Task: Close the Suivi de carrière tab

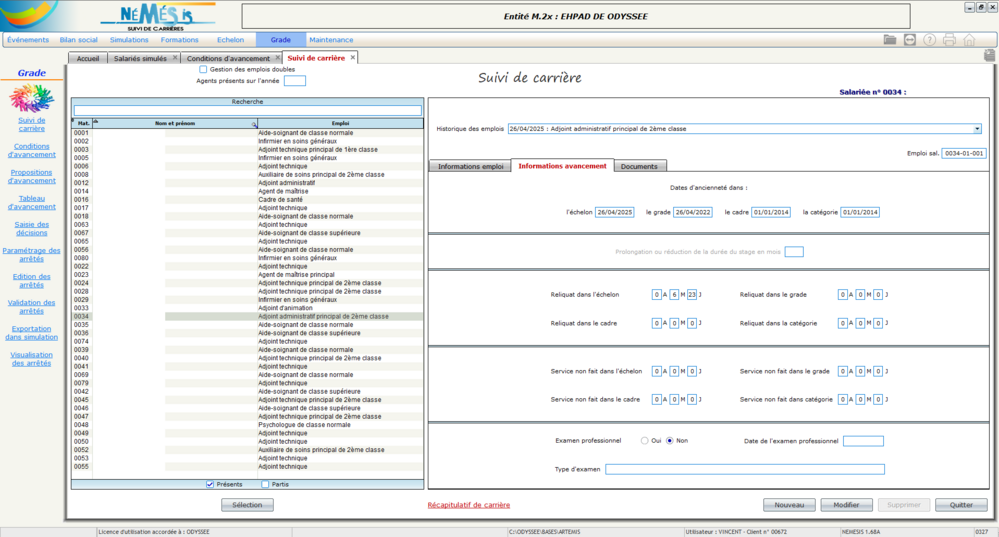Action: click(x=352, y=58)
